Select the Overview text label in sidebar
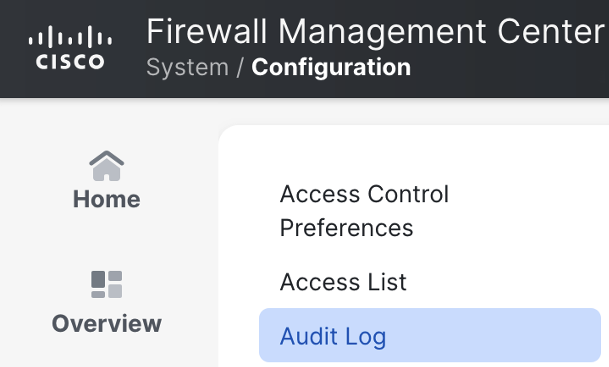 tap(106, 324)
